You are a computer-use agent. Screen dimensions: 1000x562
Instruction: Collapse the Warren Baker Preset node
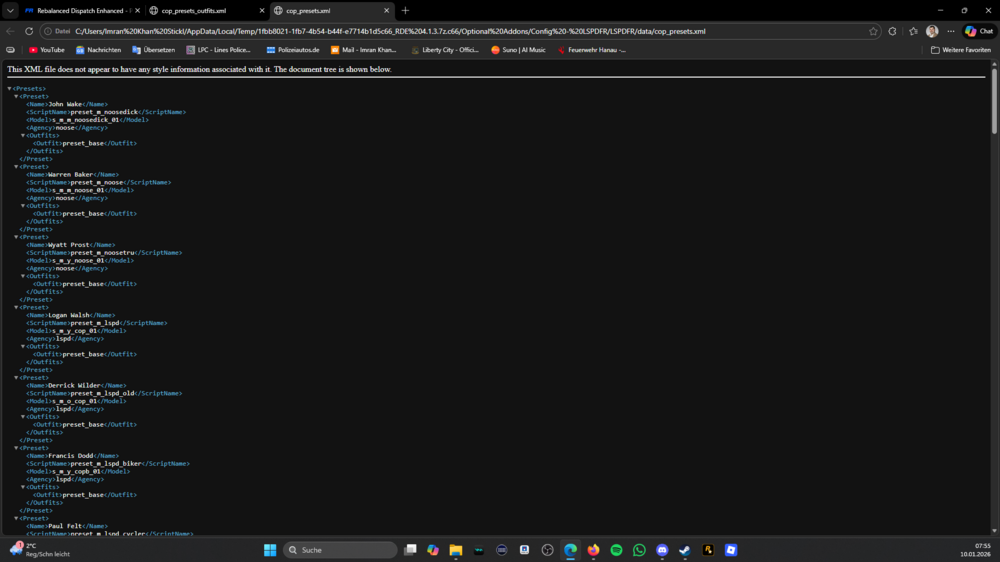pyautogui.click(x=17, y=166)
